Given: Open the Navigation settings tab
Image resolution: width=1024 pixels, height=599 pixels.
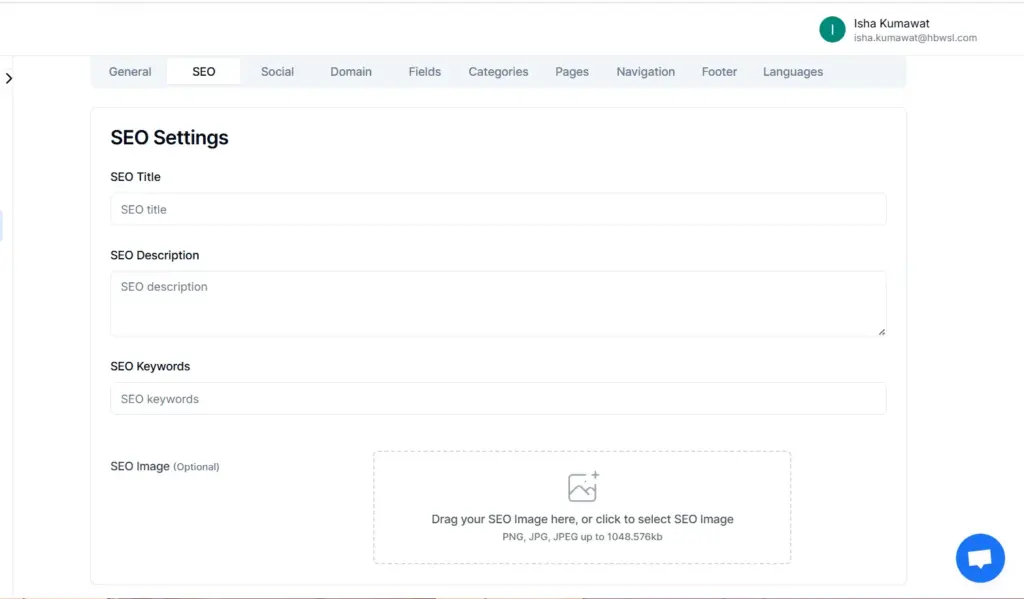Looking at the screenshot, I should [x=645, y=71].
